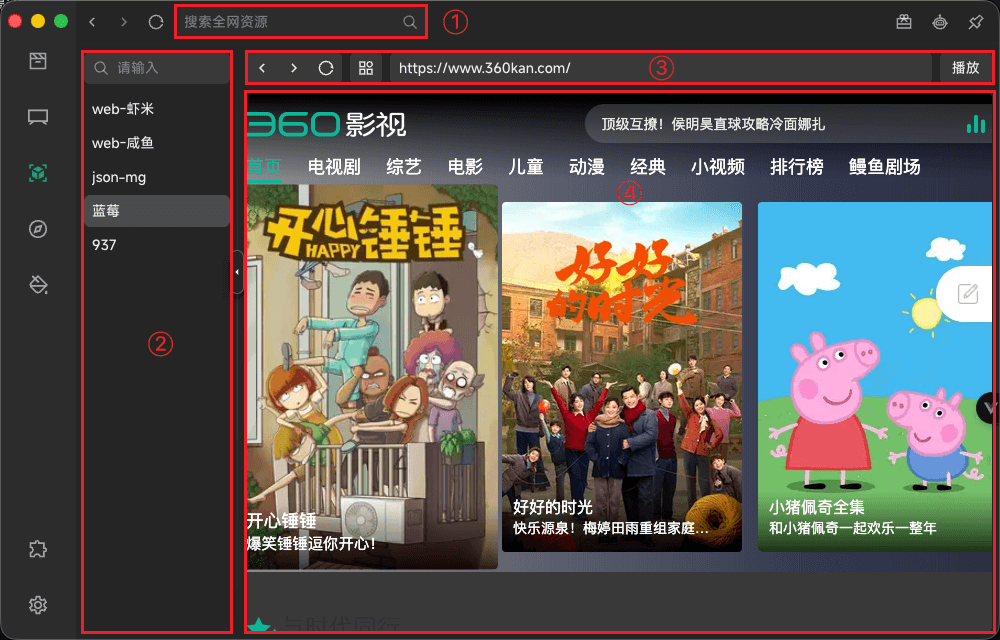The width and height of the screenshot is (1000, 640).
Task: Open the compass explore sidebar icon
Action: click(38, 229)
